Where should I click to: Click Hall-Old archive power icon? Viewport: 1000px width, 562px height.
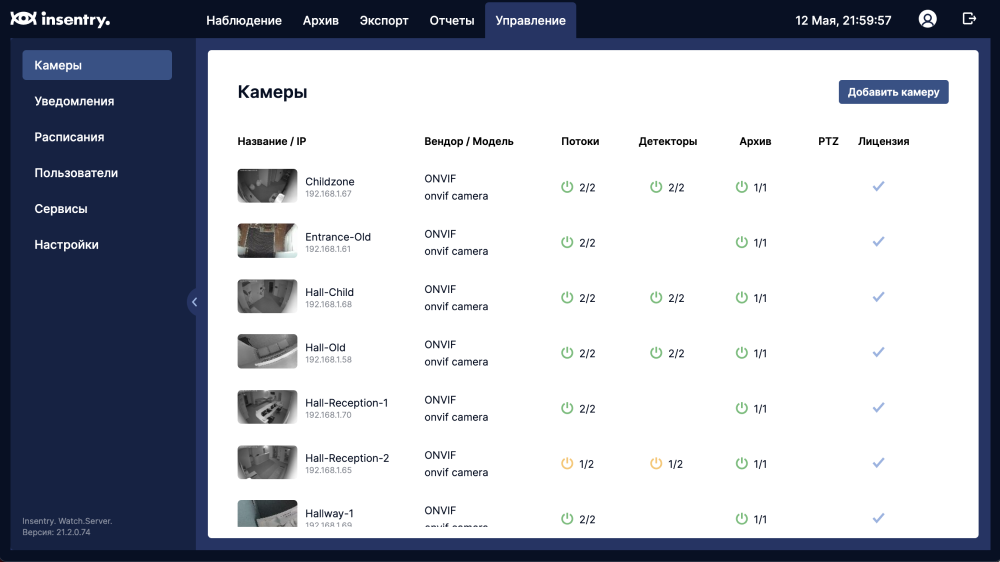(741, 353)
